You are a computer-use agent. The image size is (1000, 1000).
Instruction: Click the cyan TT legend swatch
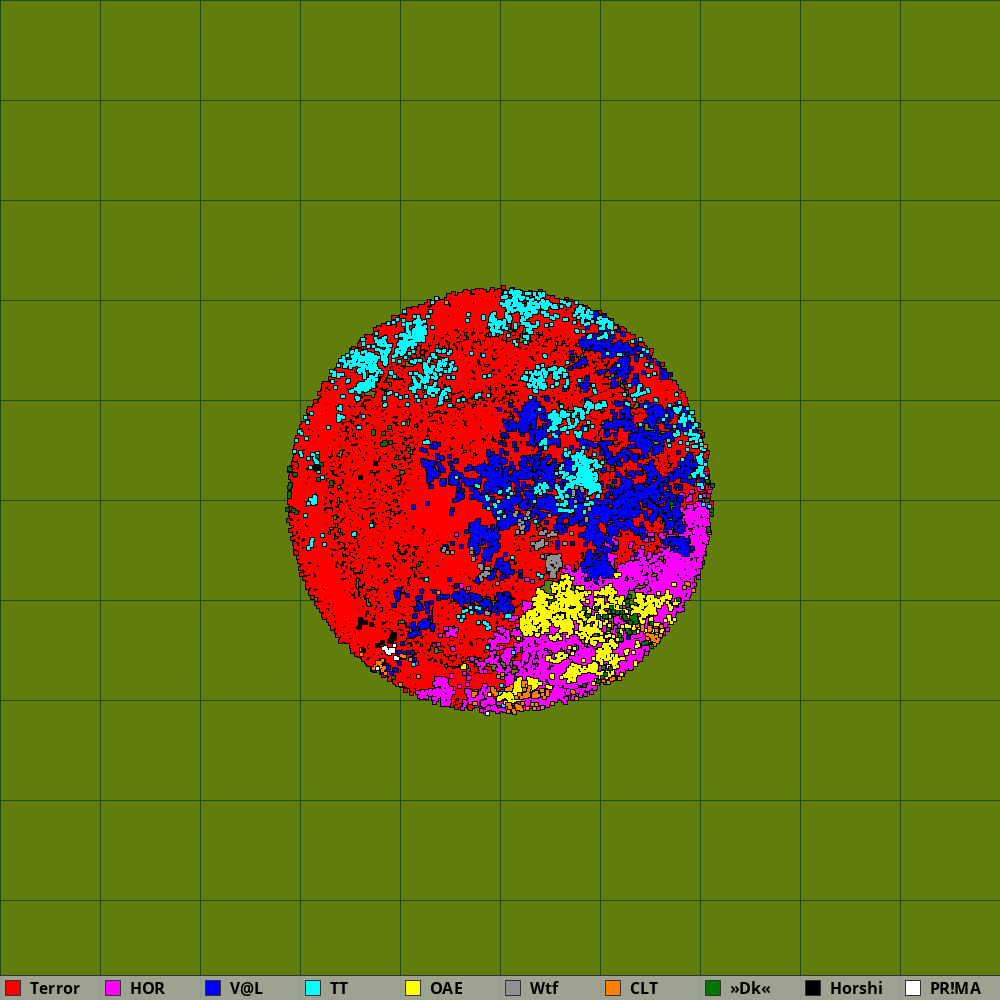(x=313, y=988)
